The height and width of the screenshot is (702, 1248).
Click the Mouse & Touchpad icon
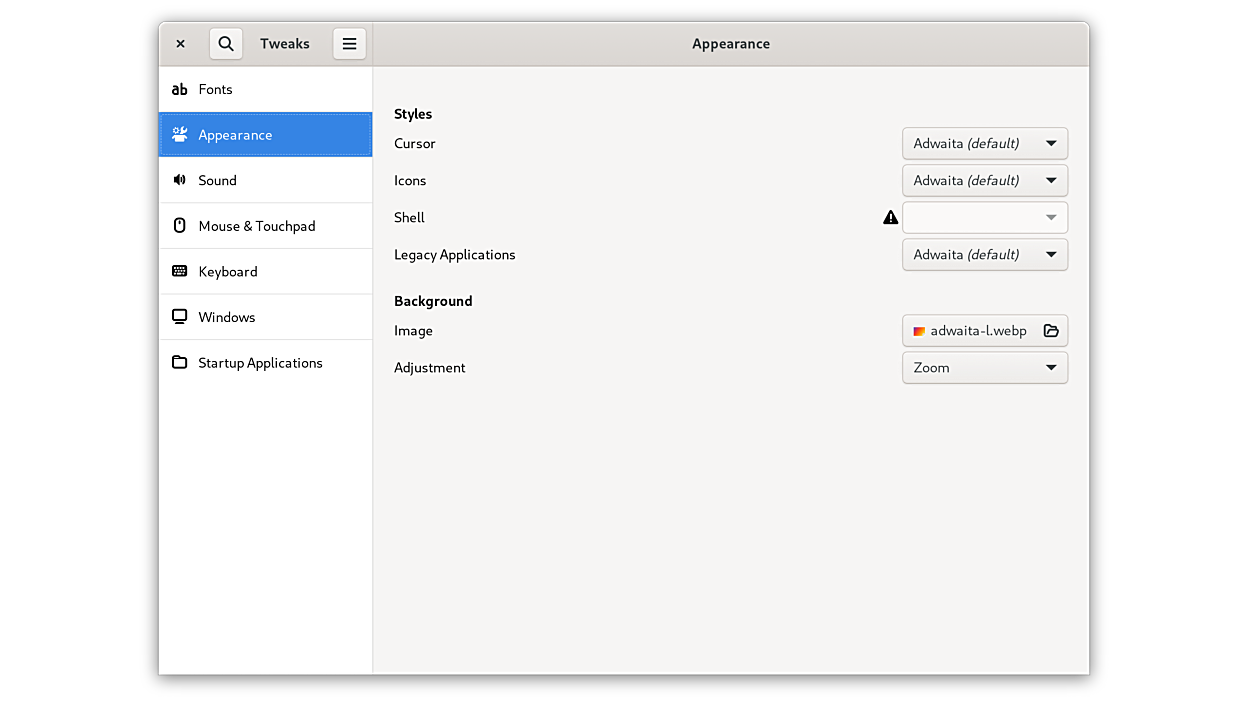click(180, 226)
